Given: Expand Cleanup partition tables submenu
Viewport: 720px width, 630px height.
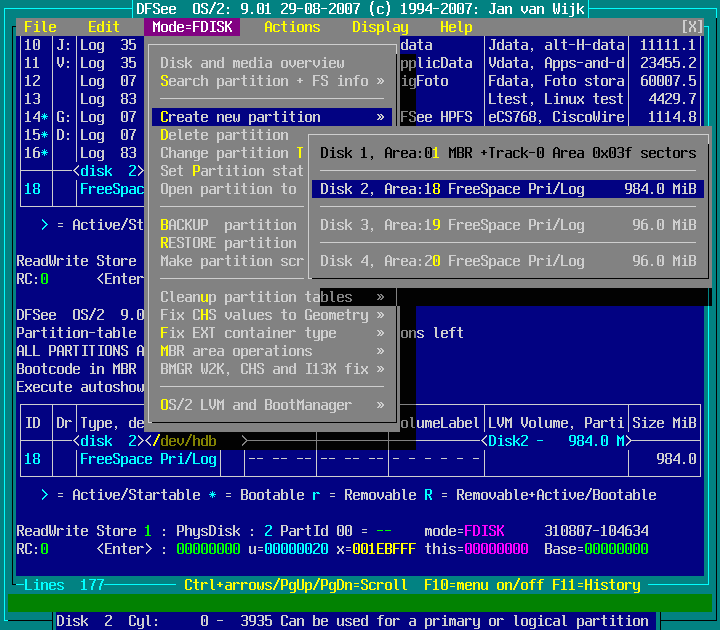Looking at the screenshot, I should (x=272, y=297).
